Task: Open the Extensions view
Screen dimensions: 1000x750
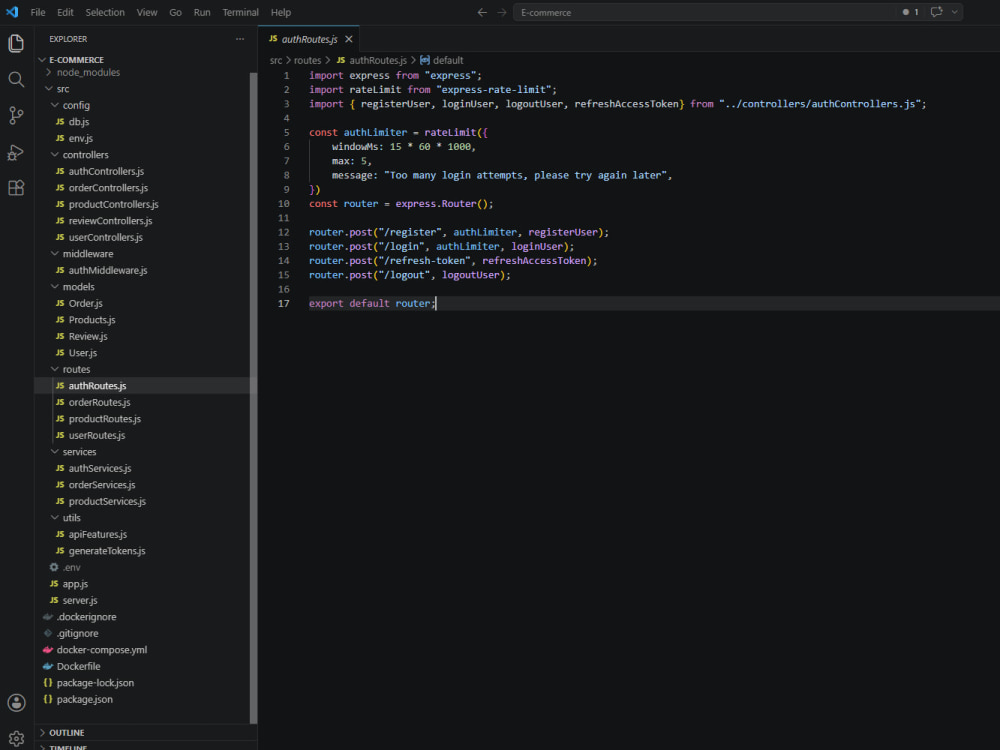Action: (x=16, y=188)
